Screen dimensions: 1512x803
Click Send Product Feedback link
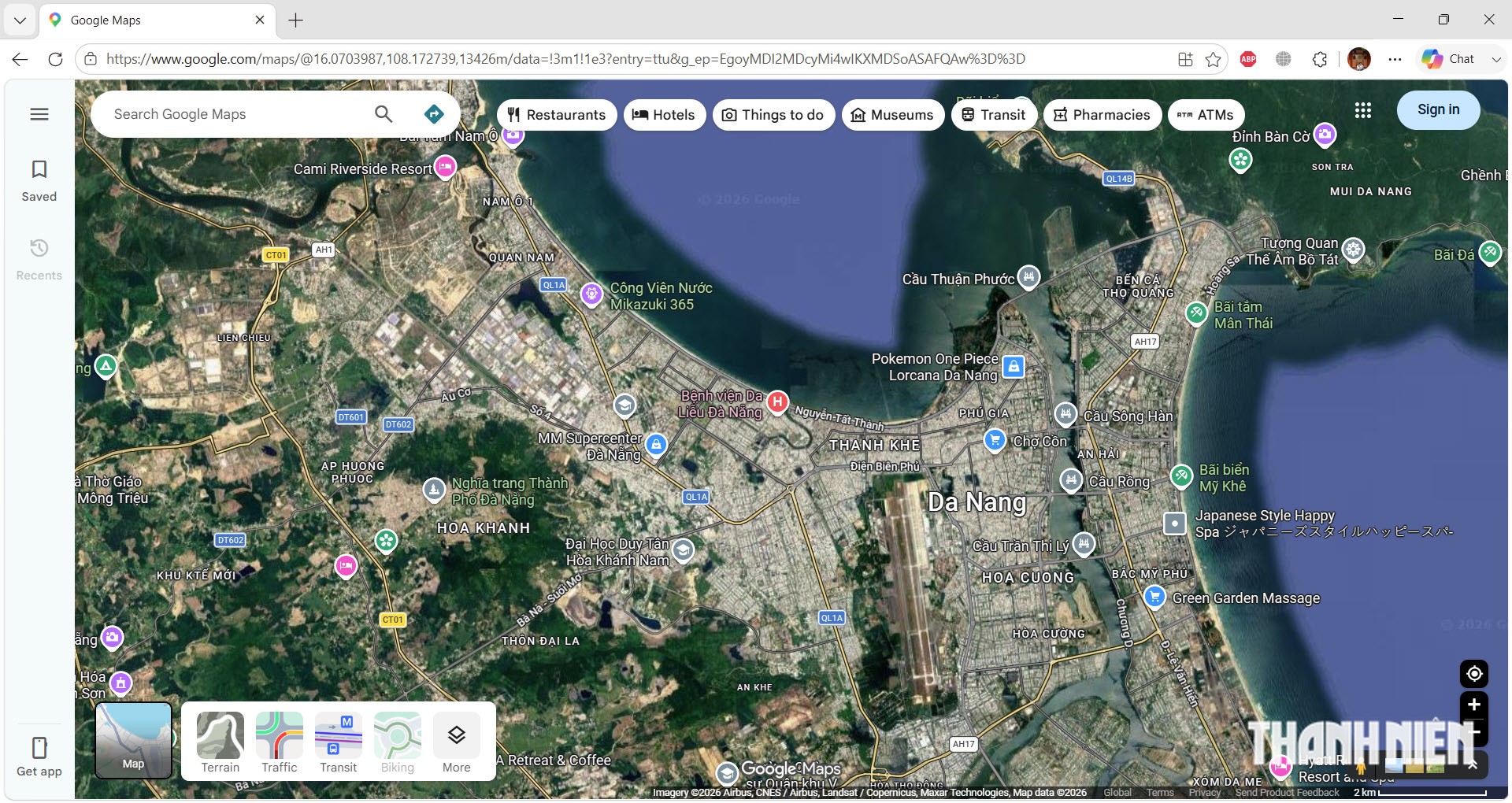(1287, 793)
